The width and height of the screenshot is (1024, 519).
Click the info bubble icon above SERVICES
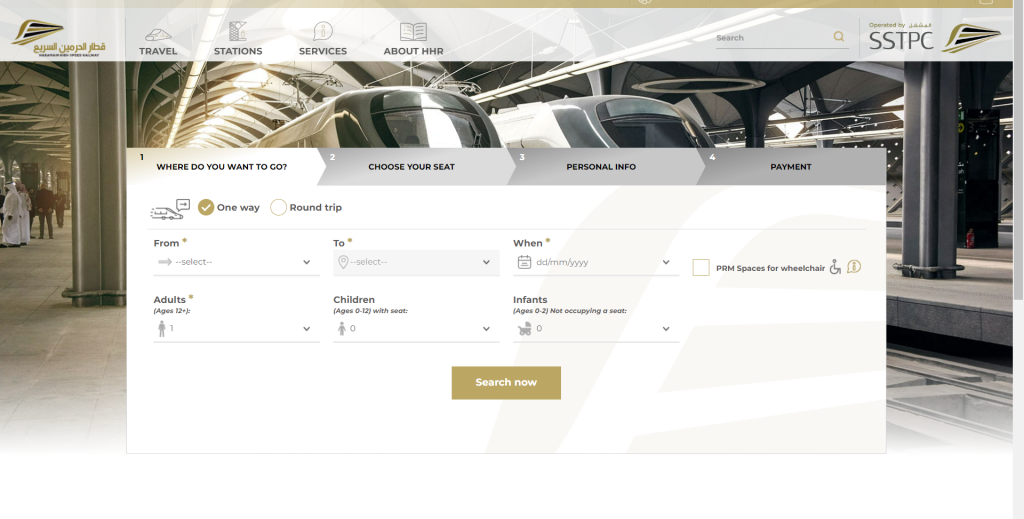click(323, 31)
